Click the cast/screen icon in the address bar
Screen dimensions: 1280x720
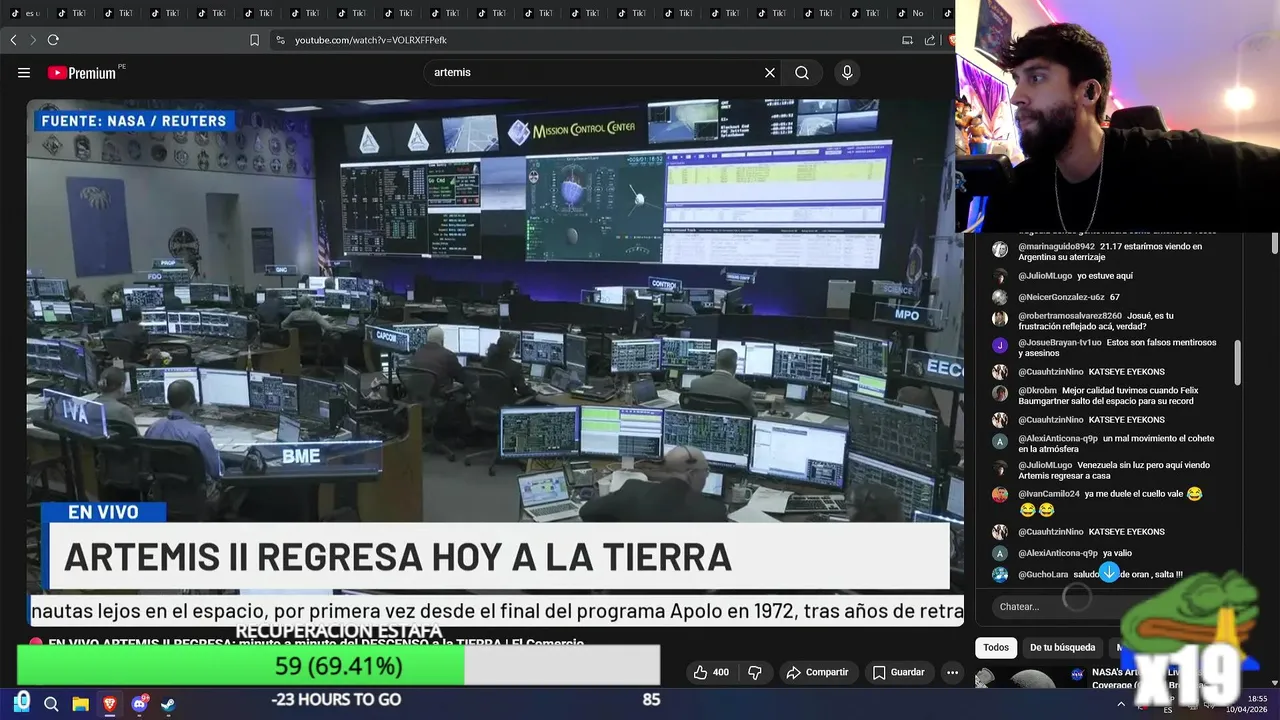pos(907,40)
